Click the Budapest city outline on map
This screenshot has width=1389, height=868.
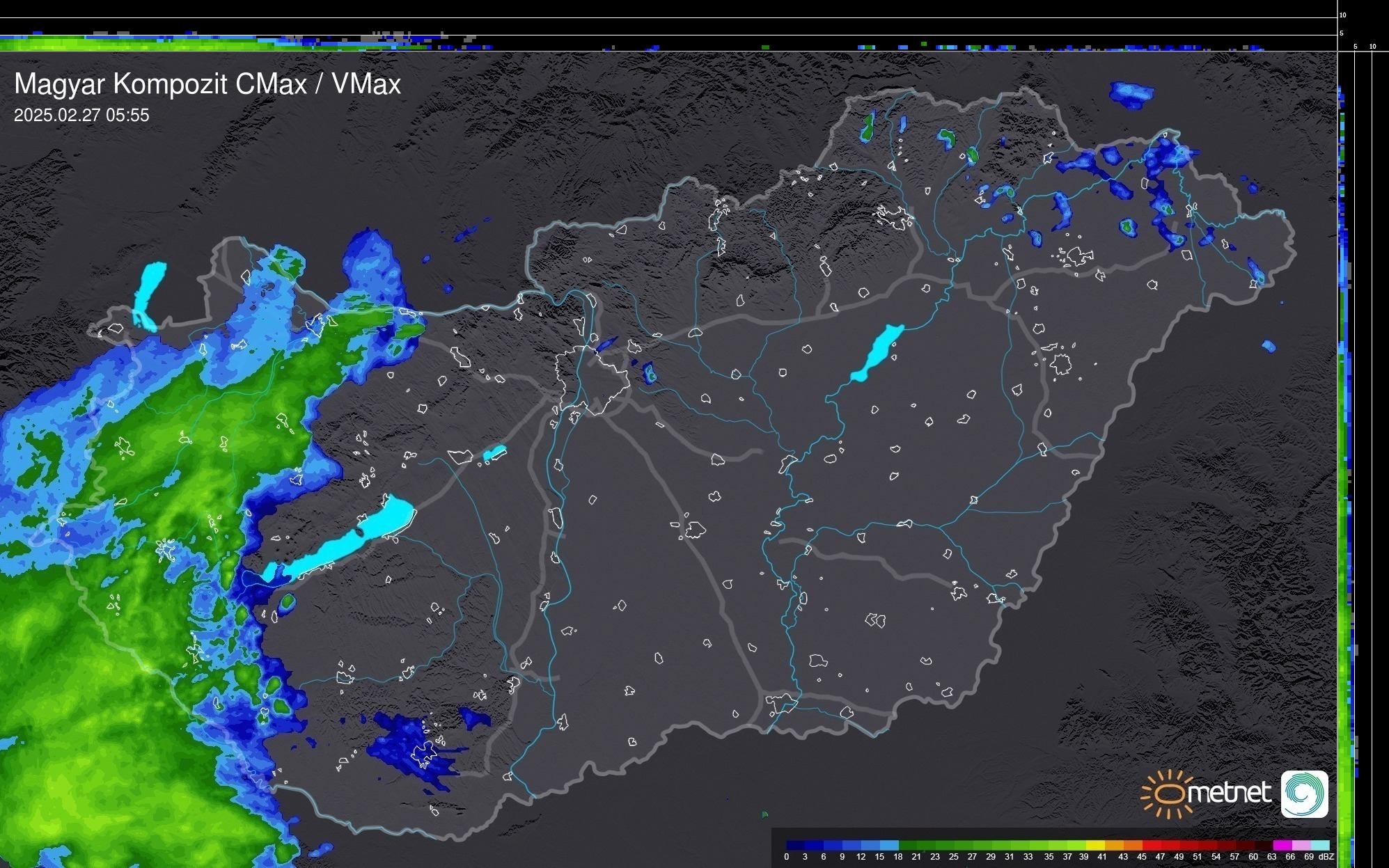coord(592,379)
